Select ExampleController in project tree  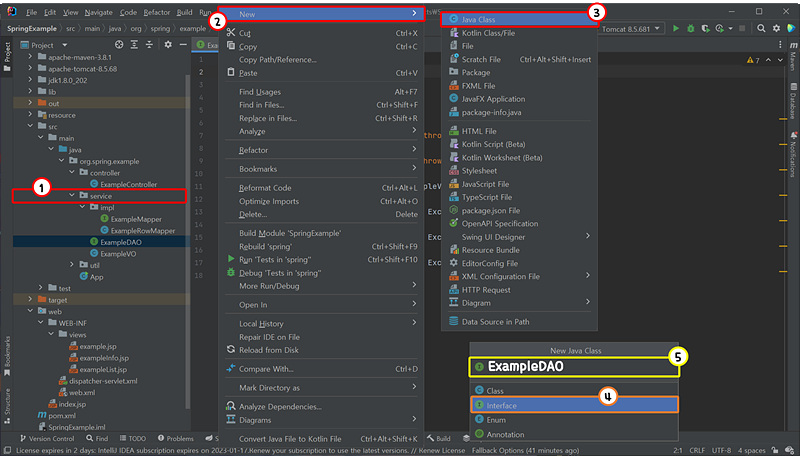coord(128,184)
